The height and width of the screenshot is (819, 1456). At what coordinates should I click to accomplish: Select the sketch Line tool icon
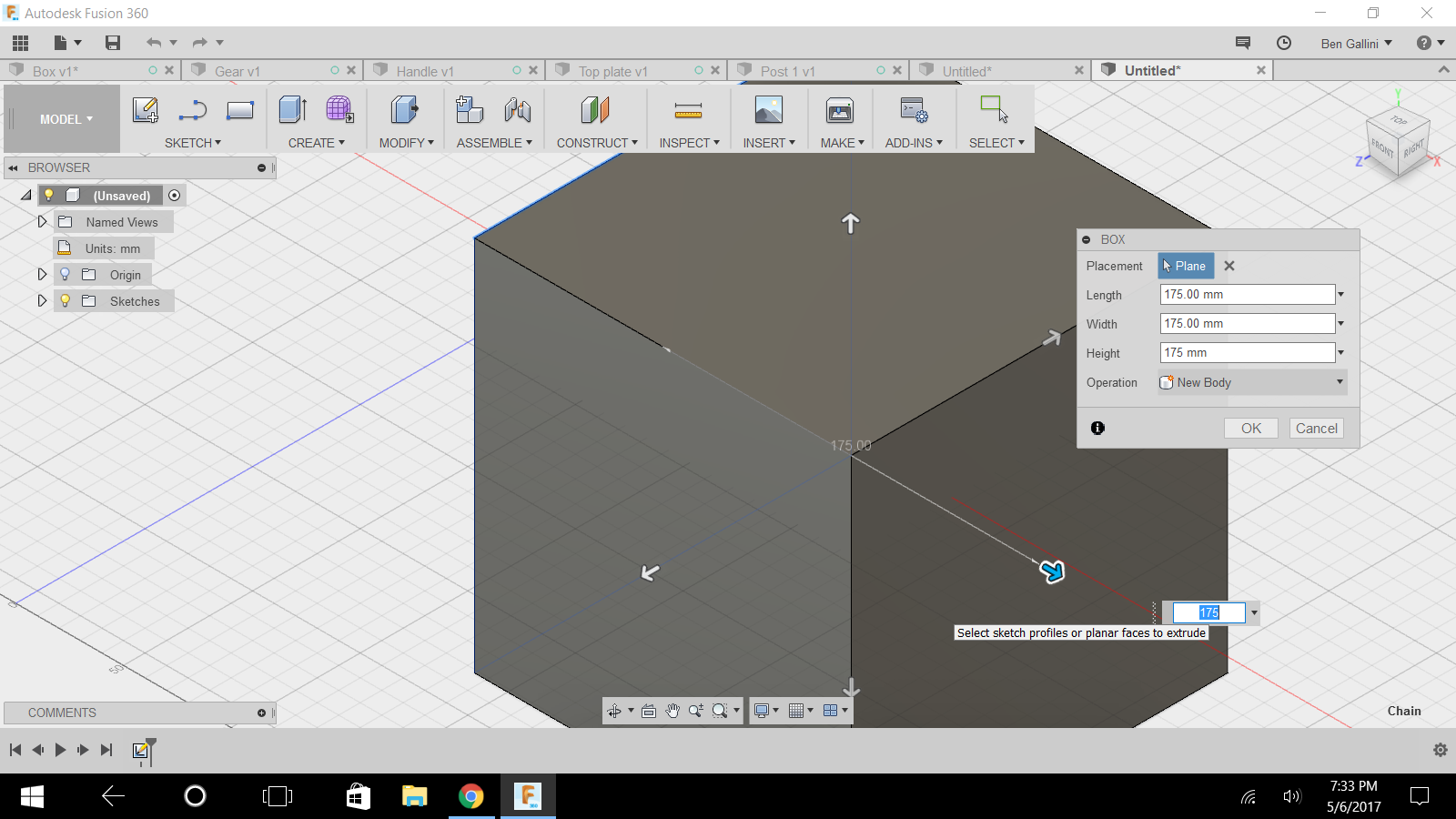point(192,110)
